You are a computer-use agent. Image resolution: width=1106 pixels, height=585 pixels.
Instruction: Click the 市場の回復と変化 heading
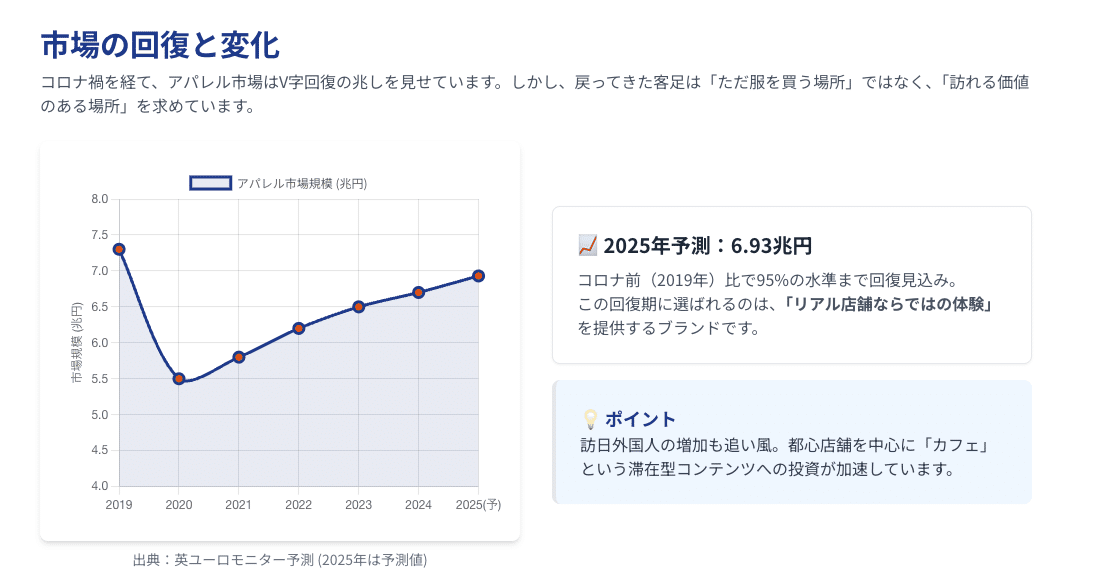coord(160,46)
